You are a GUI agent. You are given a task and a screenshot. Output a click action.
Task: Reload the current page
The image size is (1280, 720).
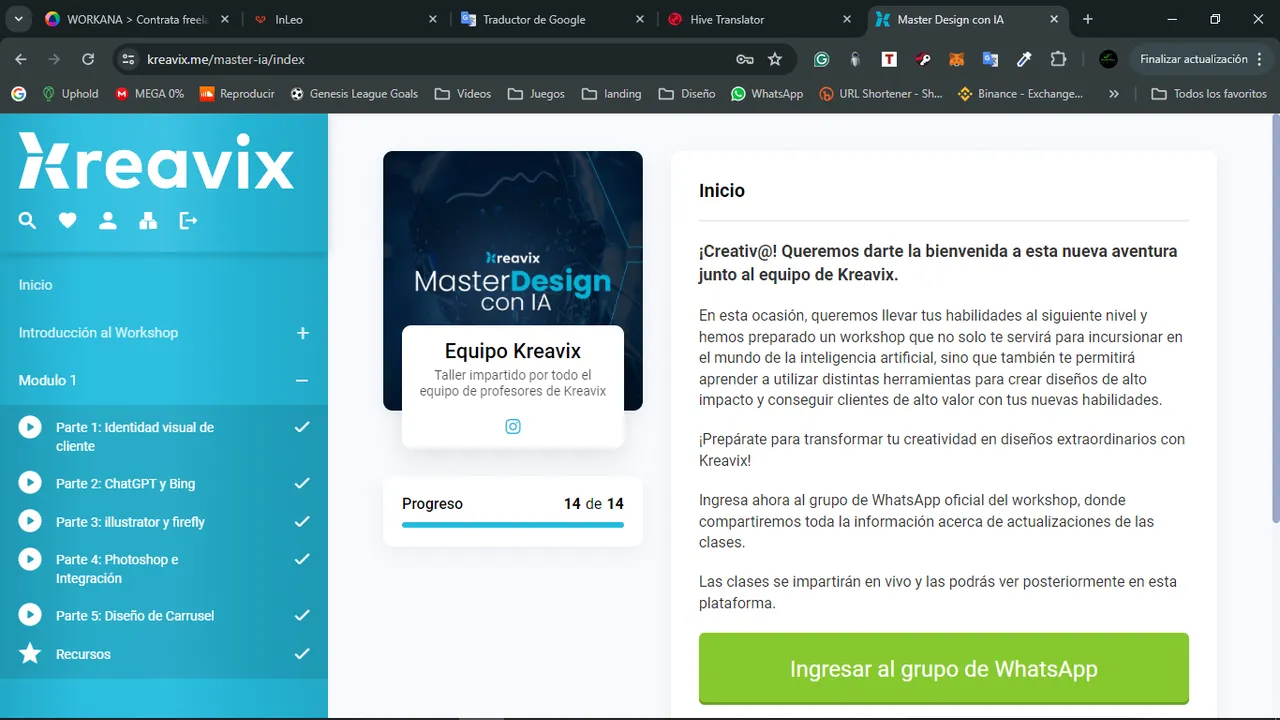(88, 59)
